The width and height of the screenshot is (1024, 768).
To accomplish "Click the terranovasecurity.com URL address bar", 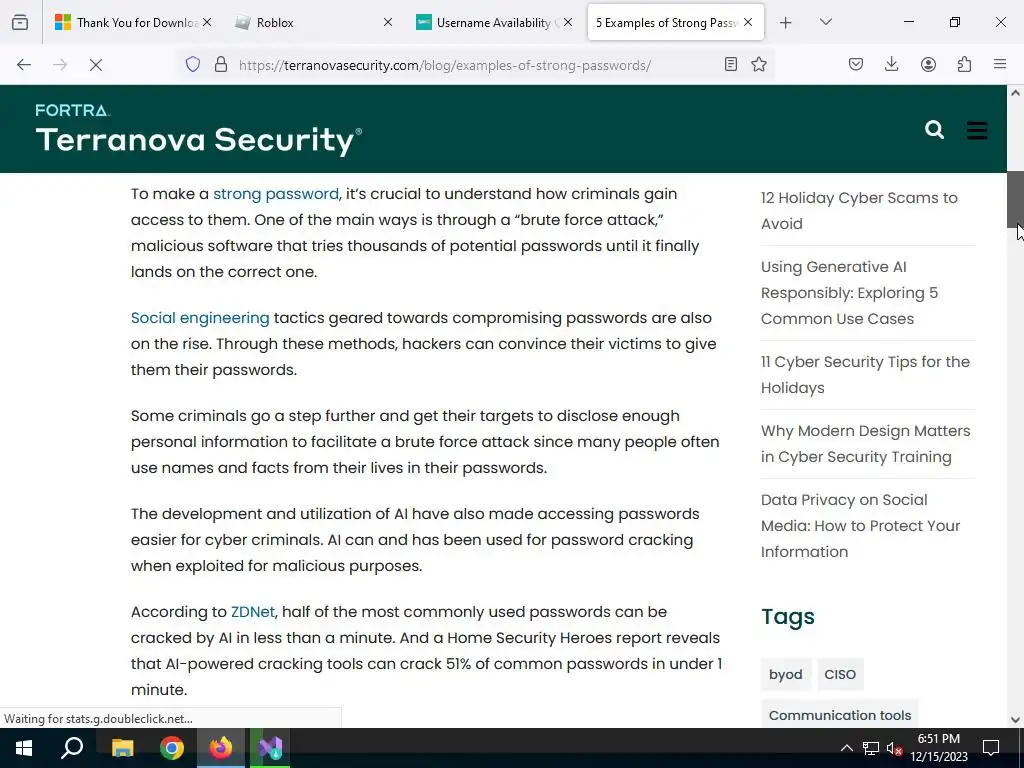I will 445,65.
